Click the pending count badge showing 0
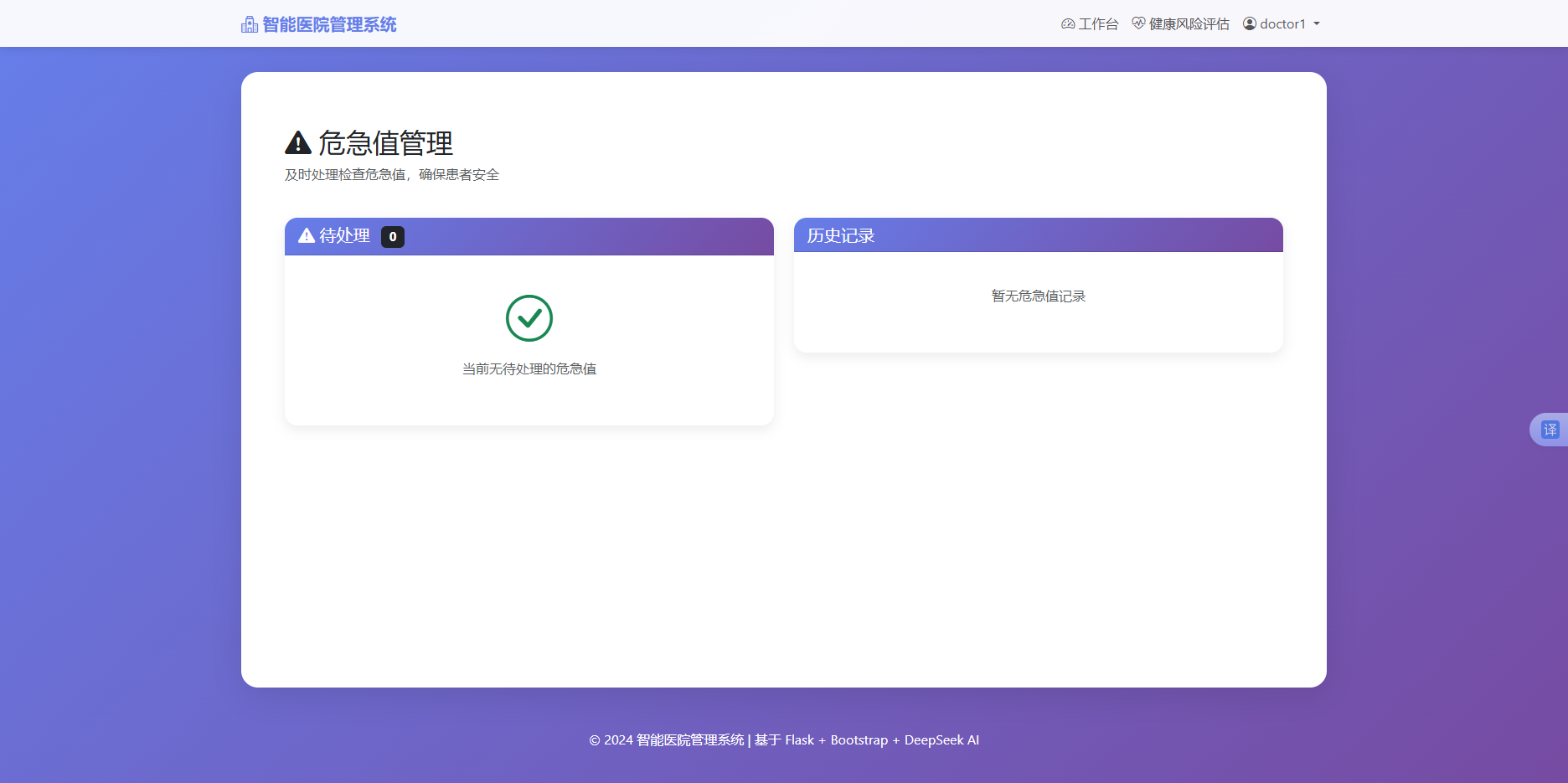1568x783 pixels. [x=392, y=237]
